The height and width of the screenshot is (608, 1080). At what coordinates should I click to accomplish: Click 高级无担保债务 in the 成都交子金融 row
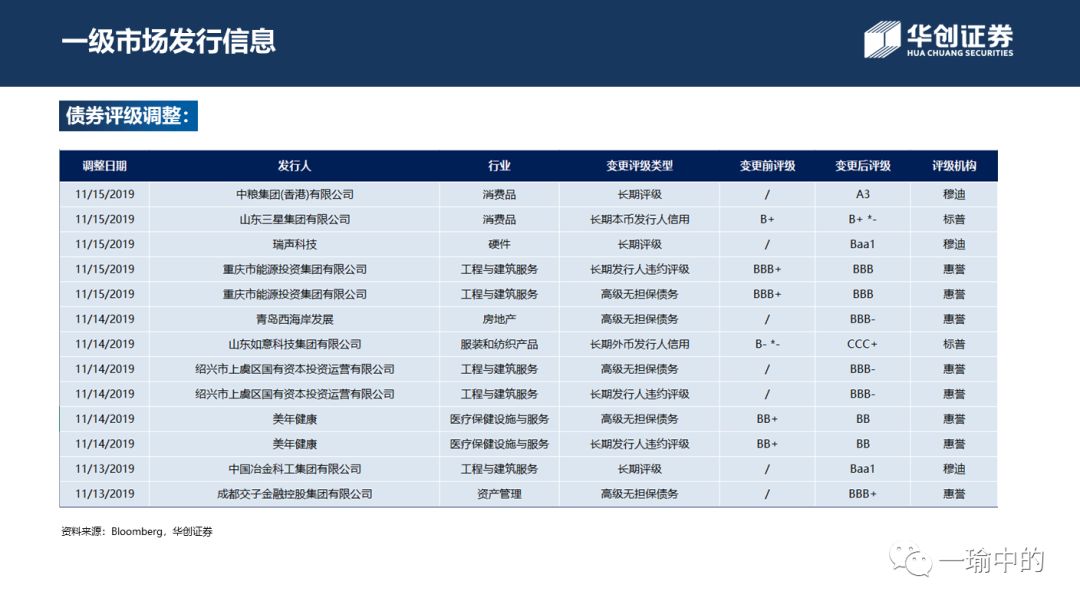tap(640, 494)
